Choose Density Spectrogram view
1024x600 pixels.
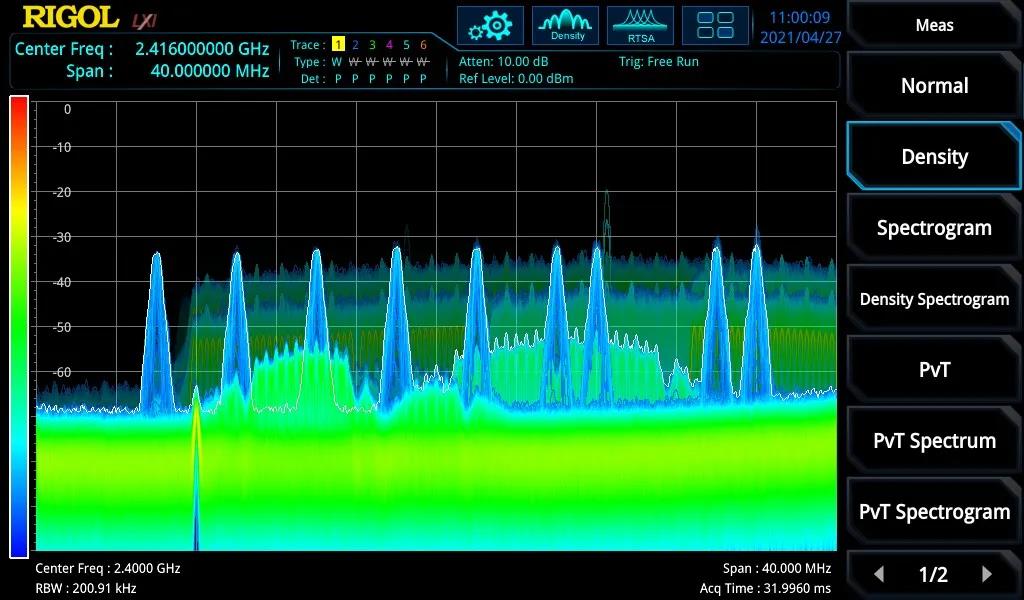click(x=934, y=299)
